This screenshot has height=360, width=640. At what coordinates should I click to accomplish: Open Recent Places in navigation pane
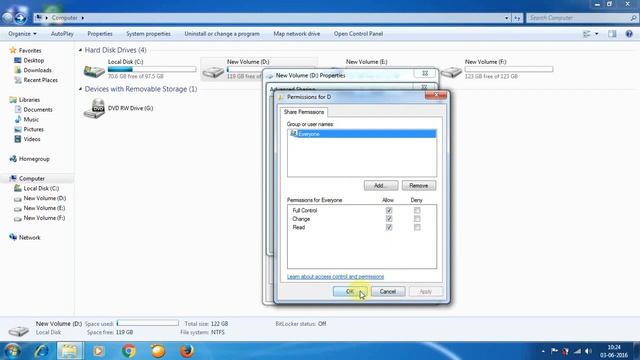click(40, 80)
